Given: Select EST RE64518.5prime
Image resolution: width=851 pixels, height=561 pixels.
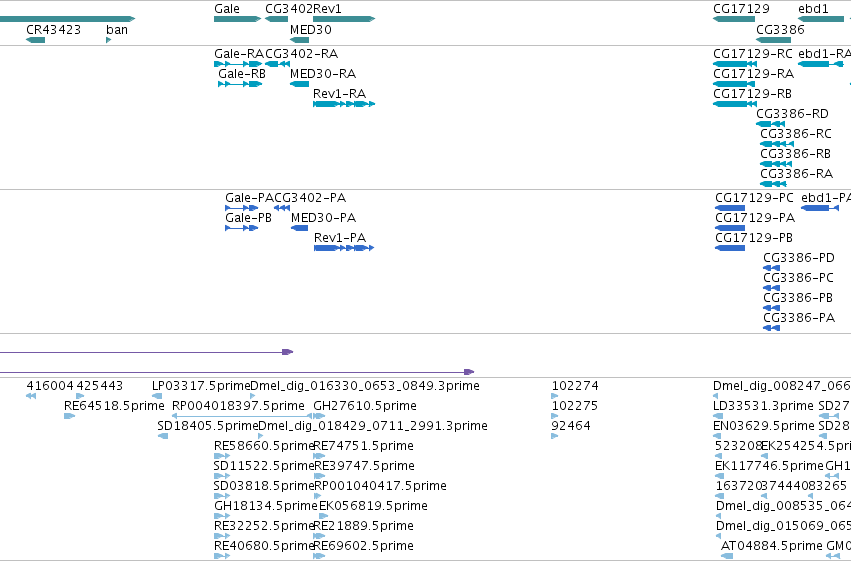Looking at the screenshot, I should (x=69, y=416).
